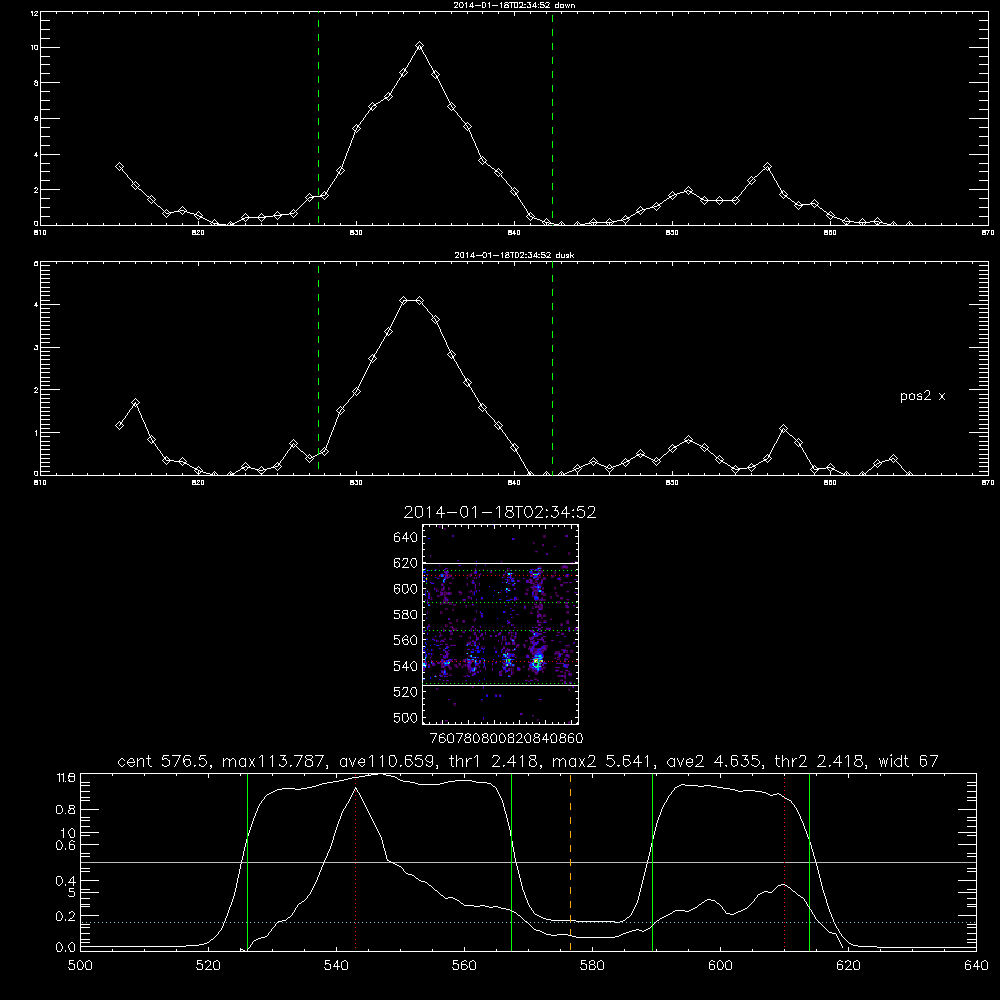
Task: Click x-axis label 640 on bottom plot
Action: pyautogui.click(x=976, y=966)
